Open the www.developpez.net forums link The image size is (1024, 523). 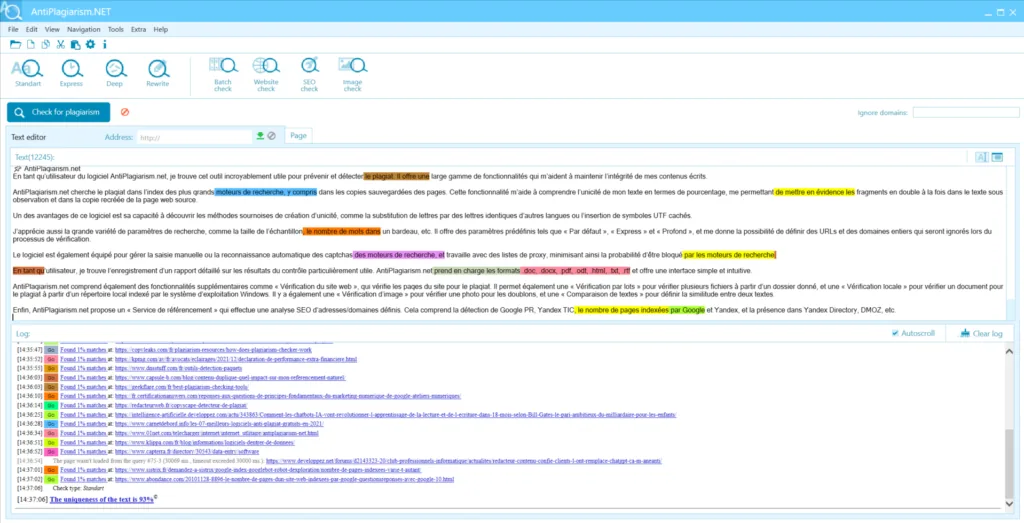[x=464, y=461]
